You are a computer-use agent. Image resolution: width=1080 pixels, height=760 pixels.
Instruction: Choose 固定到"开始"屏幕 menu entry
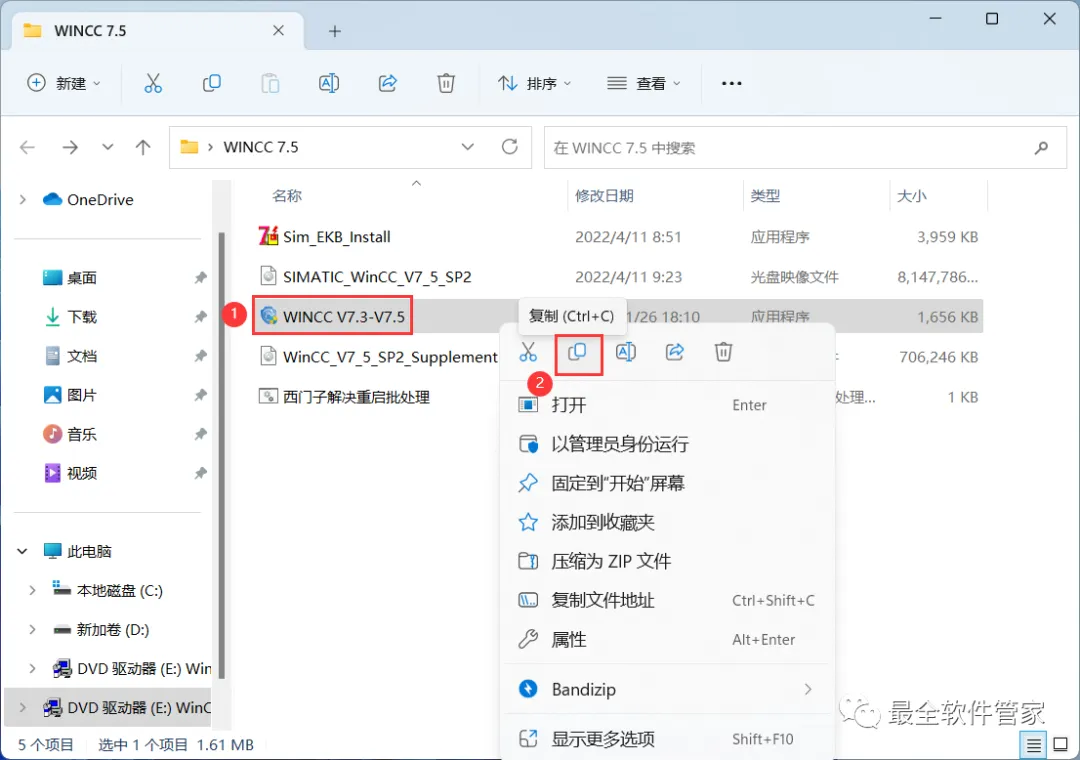coord(667,483)
